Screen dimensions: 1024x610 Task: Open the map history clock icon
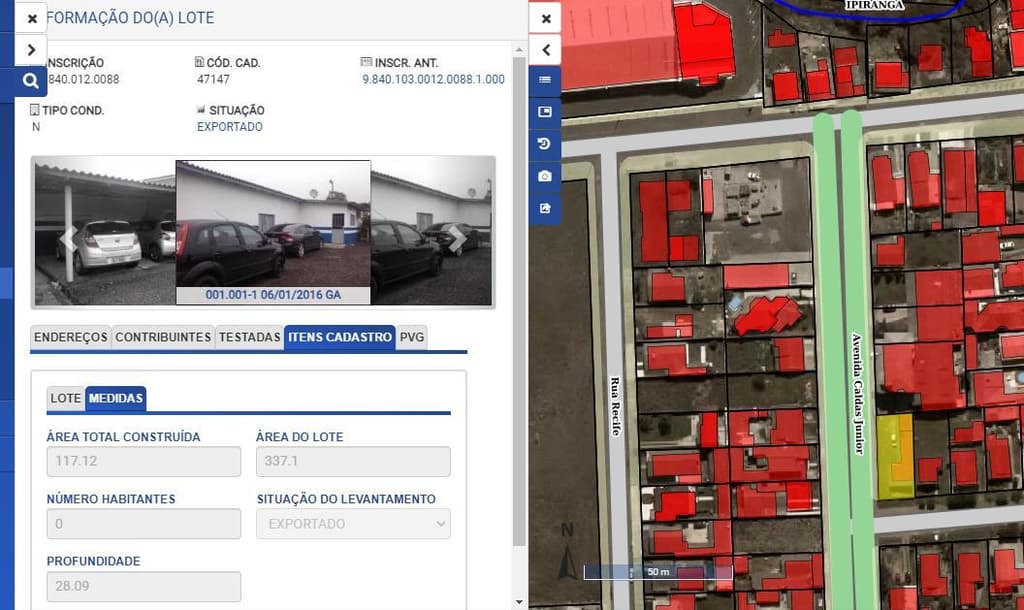[x=545, y=144]
